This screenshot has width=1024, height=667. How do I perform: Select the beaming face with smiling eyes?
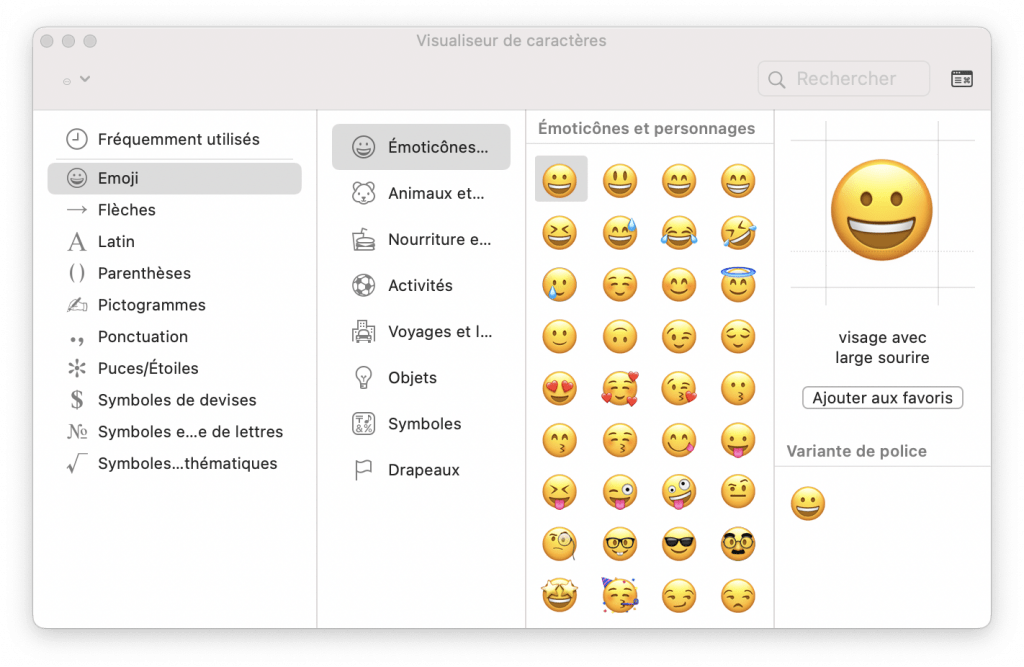pos(738,180)
